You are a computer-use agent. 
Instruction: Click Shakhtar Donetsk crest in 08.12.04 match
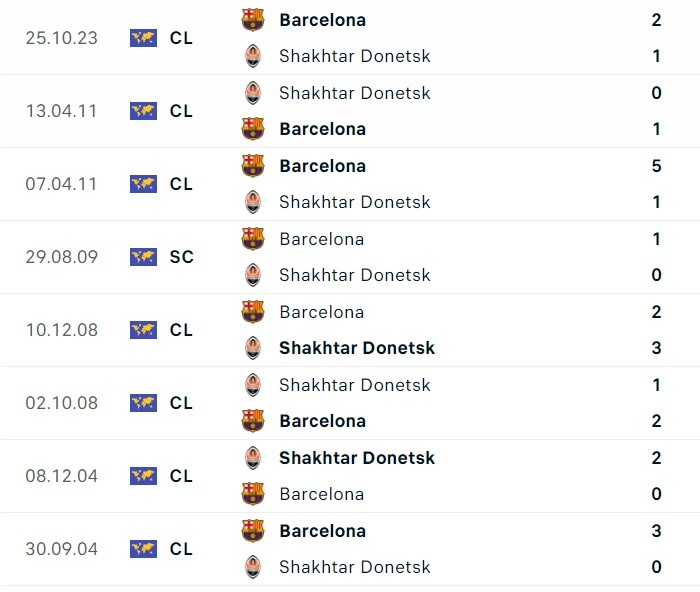[253, 458]
